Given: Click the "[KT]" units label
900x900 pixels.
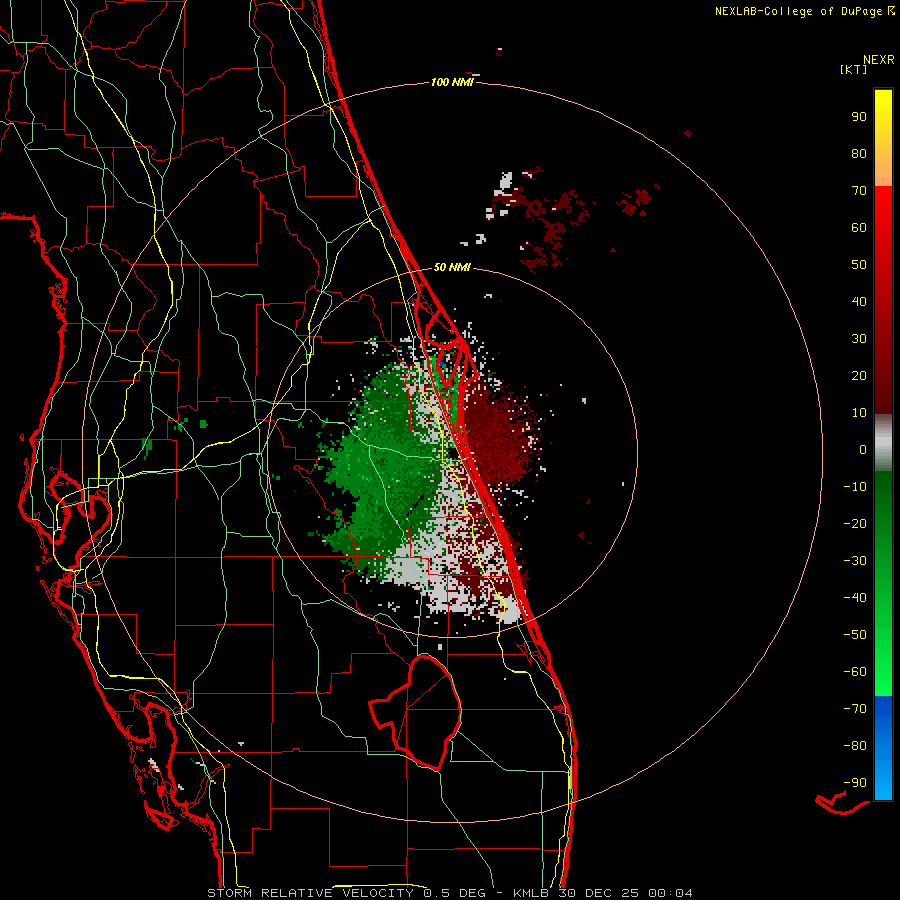Looking at the screenshot, I should [854, 69].
